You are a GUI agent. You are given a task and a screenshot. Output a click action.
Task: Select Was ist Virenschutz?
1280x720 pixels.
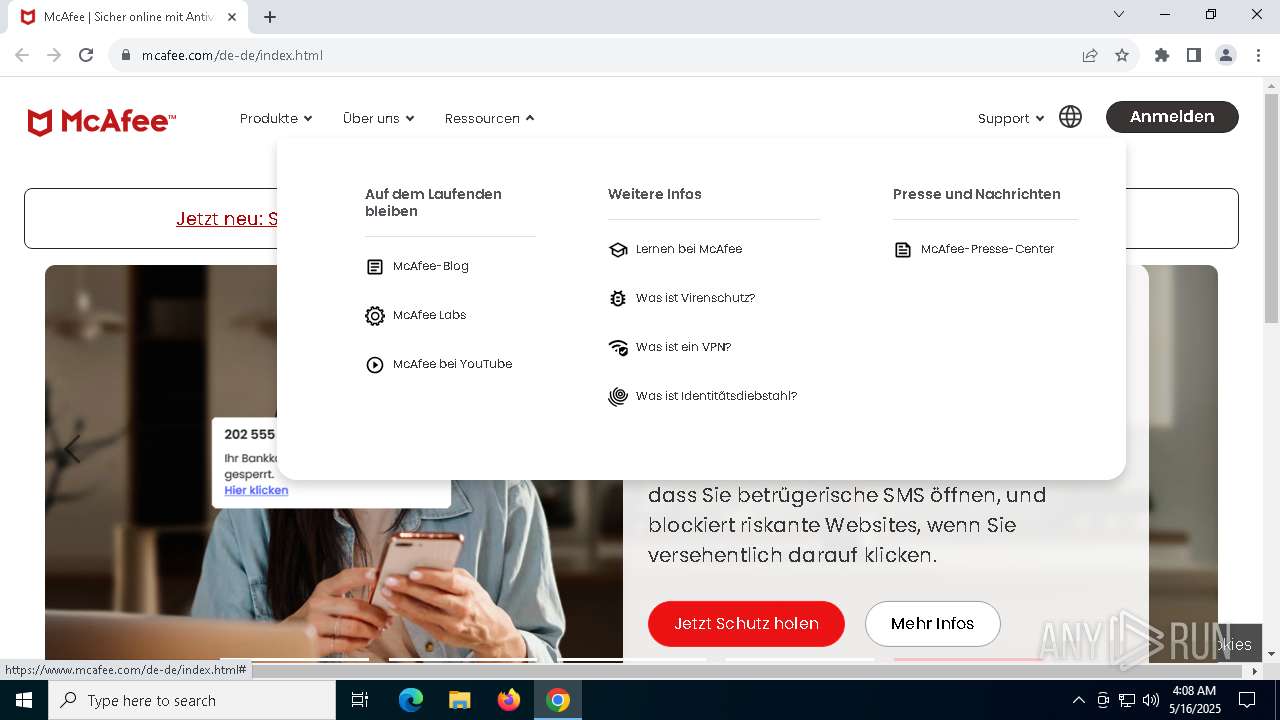pos(696,298)
